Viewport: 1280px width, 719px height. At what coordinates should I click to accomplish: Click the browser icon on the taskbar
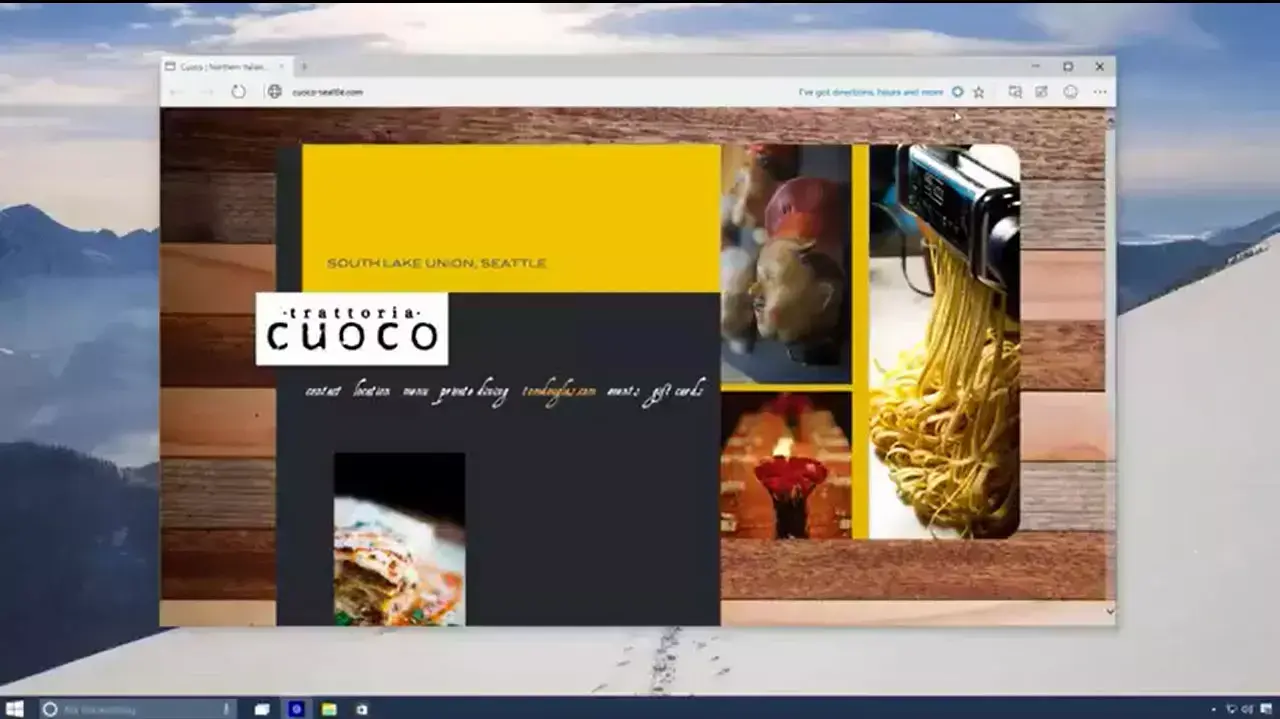point(296,709)
